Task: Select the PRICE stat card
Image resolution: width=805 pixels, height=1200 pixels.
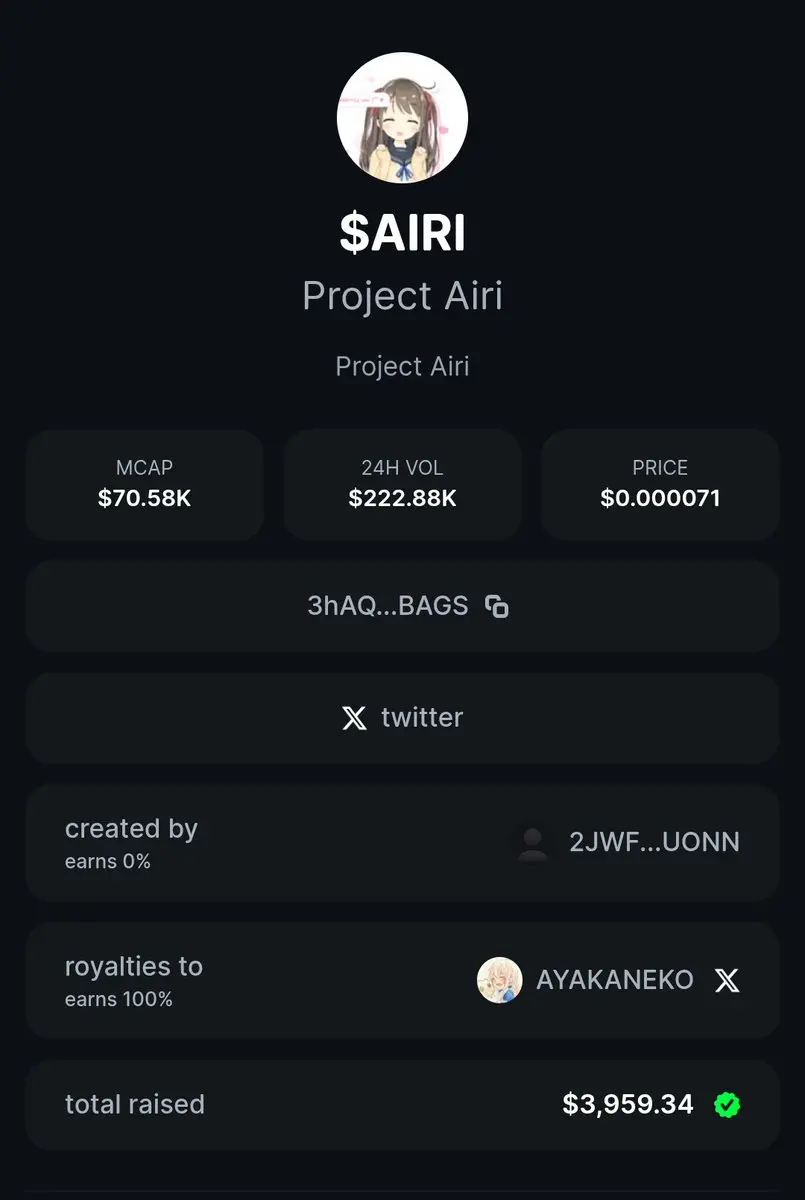Action: coord(660,485)
